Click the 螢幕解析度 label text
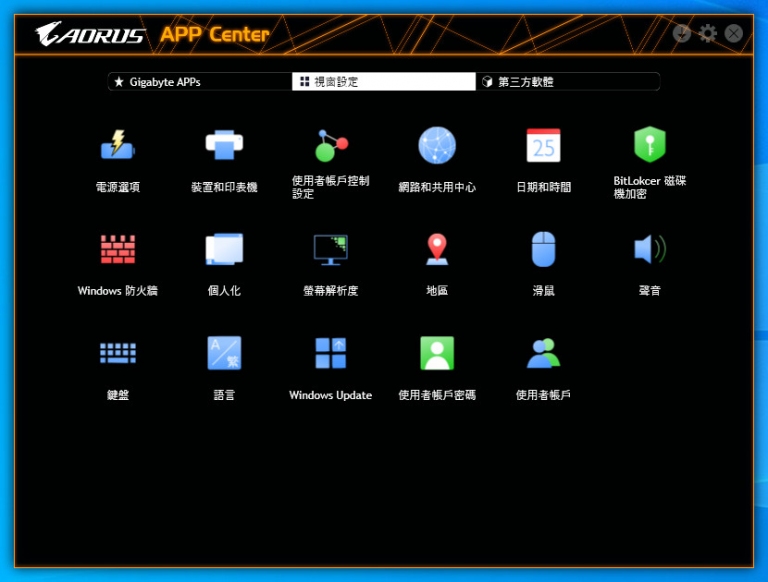The width and height of the screenshot is (768, 582). [x=331, y=291]
